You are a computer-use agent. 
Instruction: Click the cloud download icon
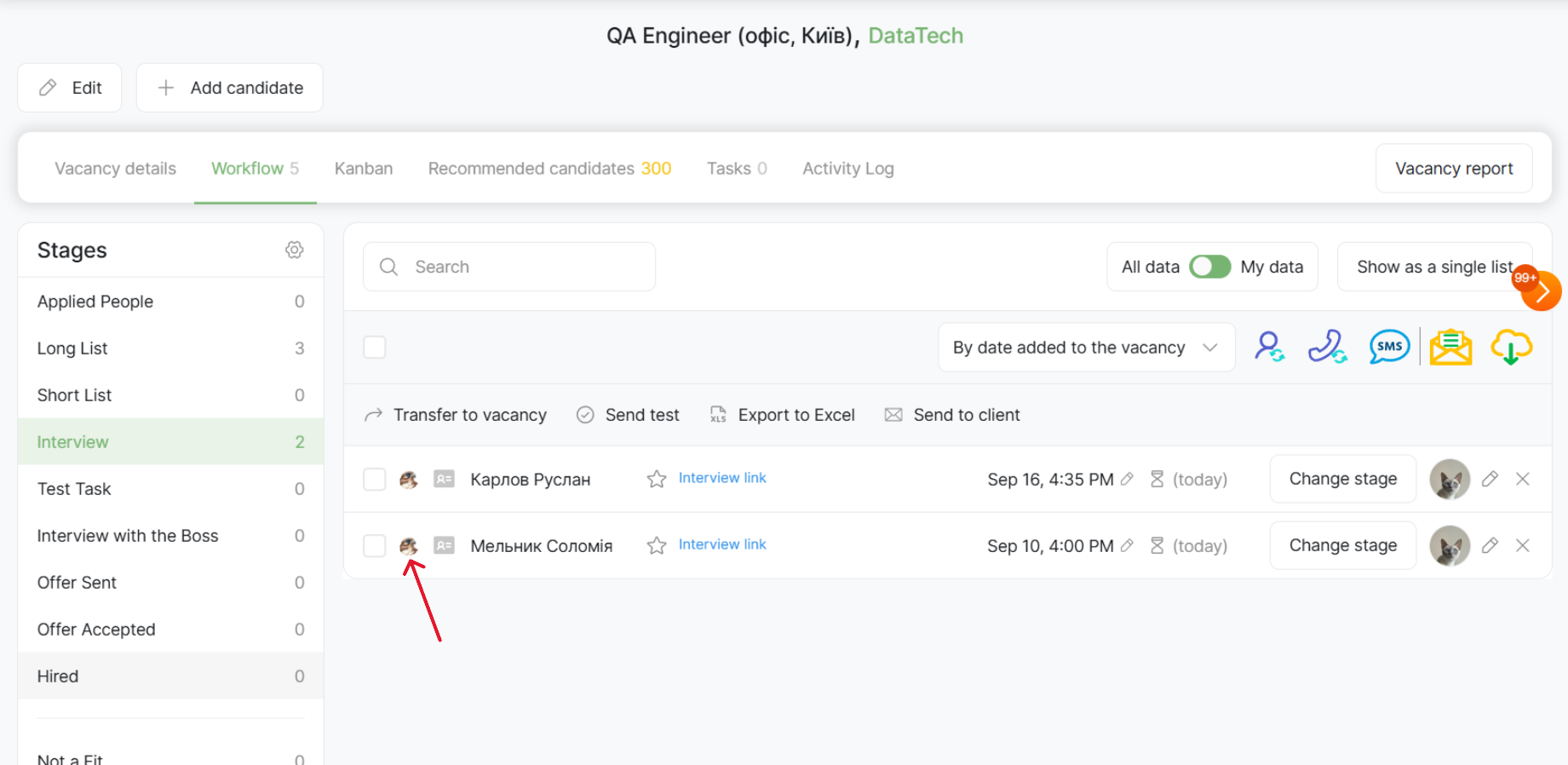click(1511, 347)
